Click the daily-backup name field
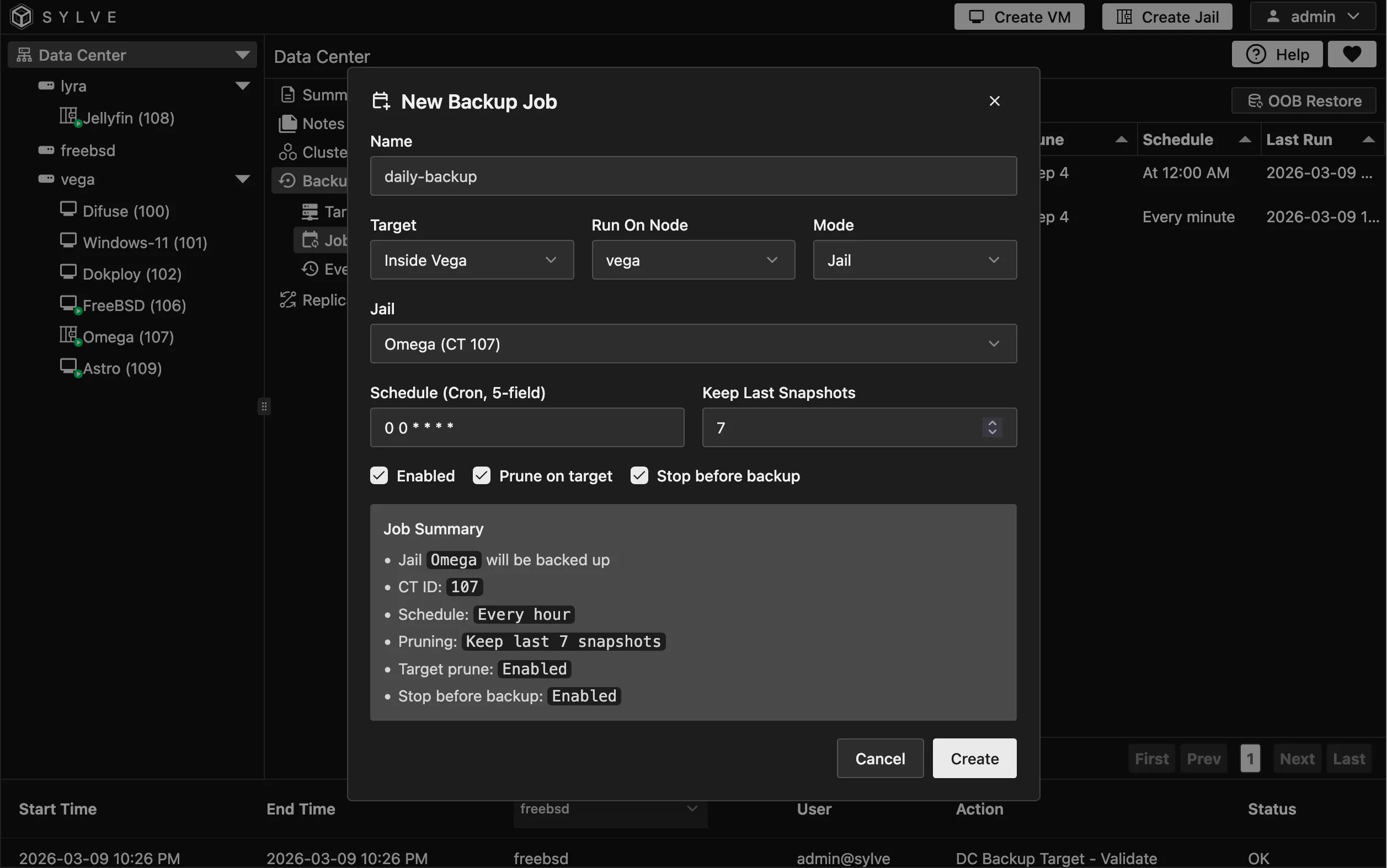1387x868 pixels. (692, 176)
